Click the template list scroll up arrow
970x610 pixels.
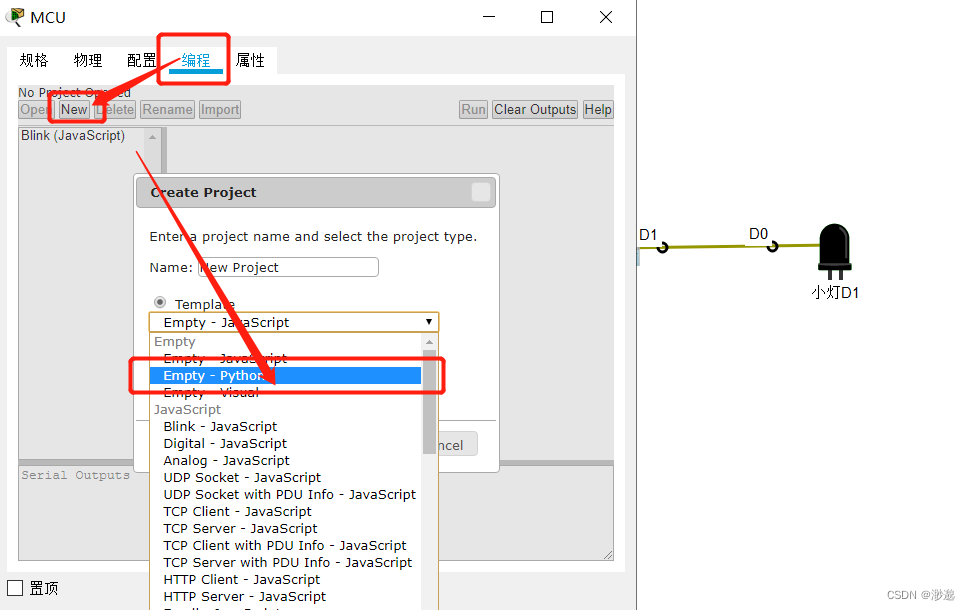(429, 342)
